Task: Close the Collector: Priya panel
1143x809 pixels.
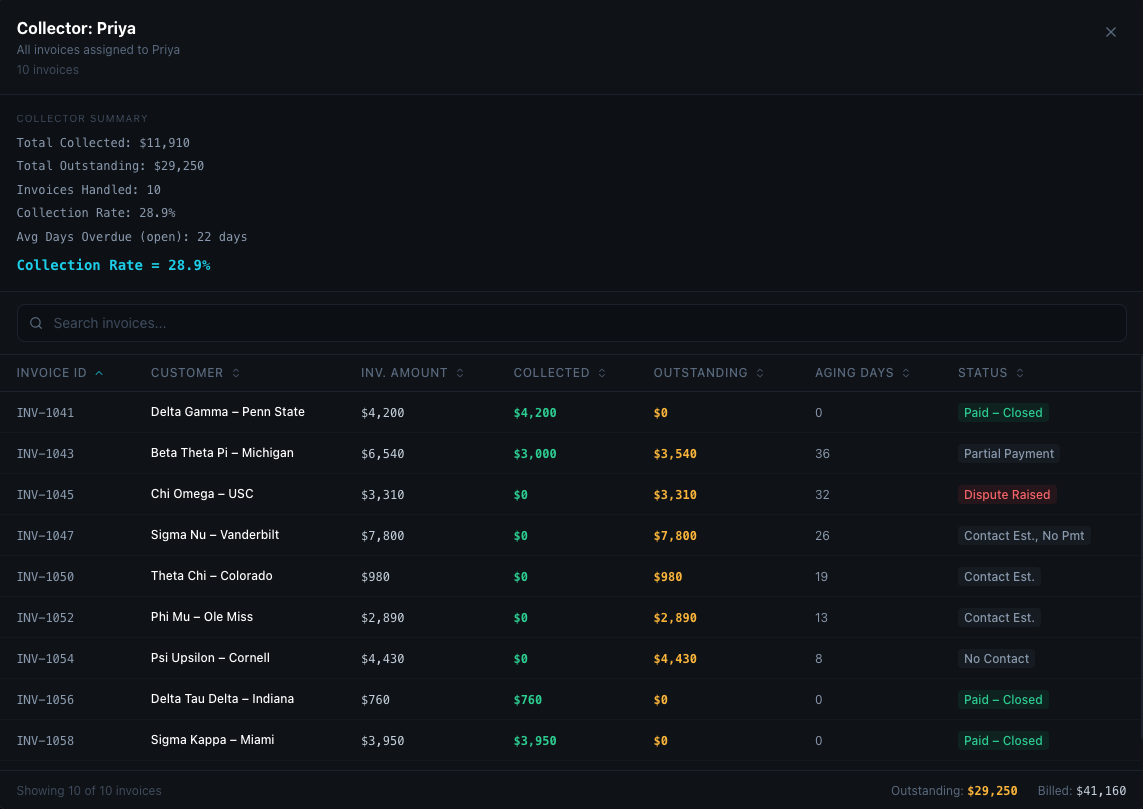Action: (x=1110, y=32)
